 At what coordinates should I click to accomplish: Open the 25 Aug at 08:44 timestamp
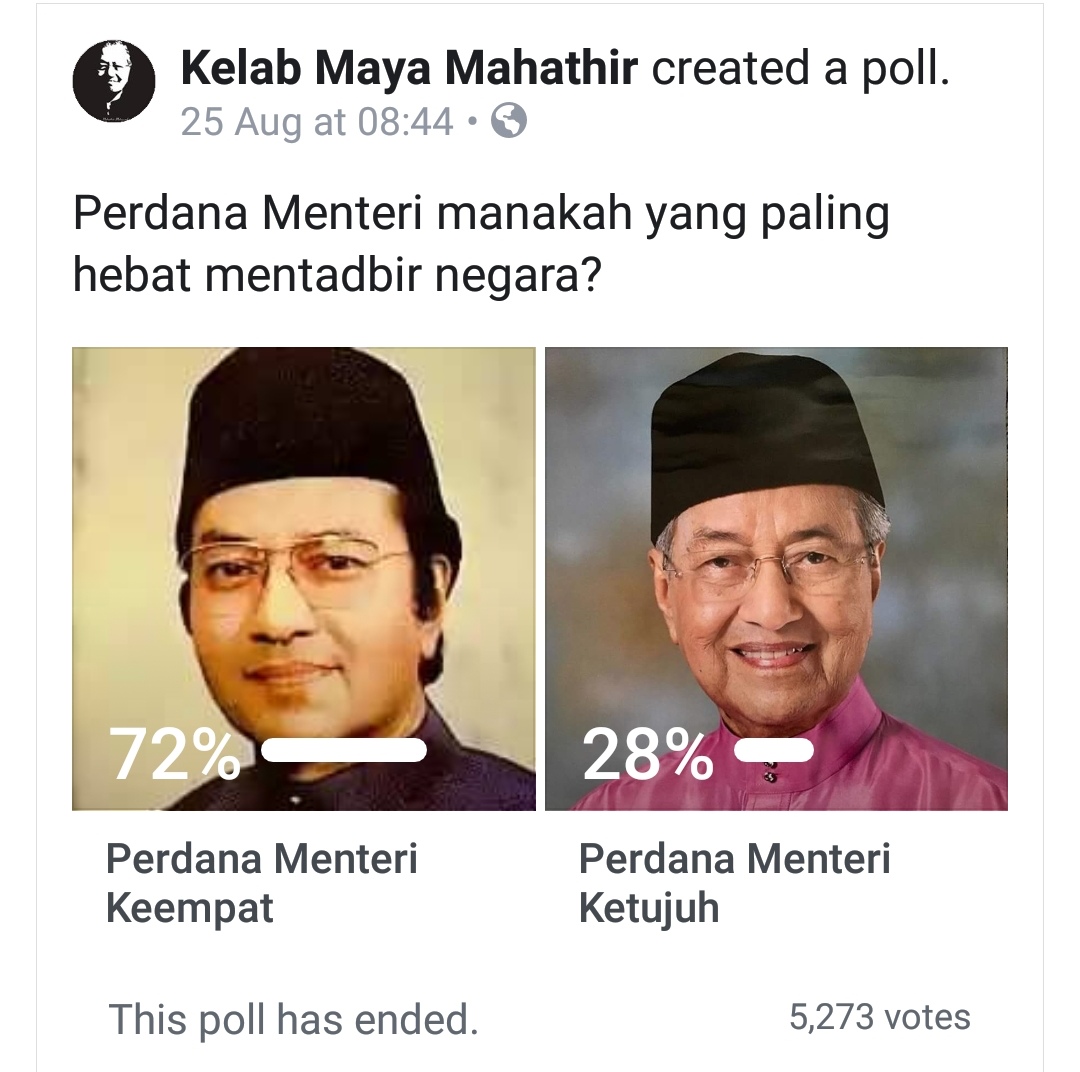tap(317, 123)
